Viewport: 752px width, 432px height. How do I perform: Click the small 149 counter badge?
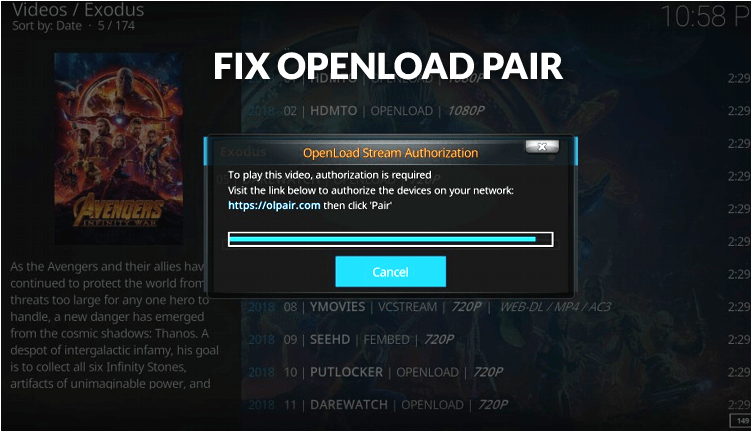click(x=741, y=421)
